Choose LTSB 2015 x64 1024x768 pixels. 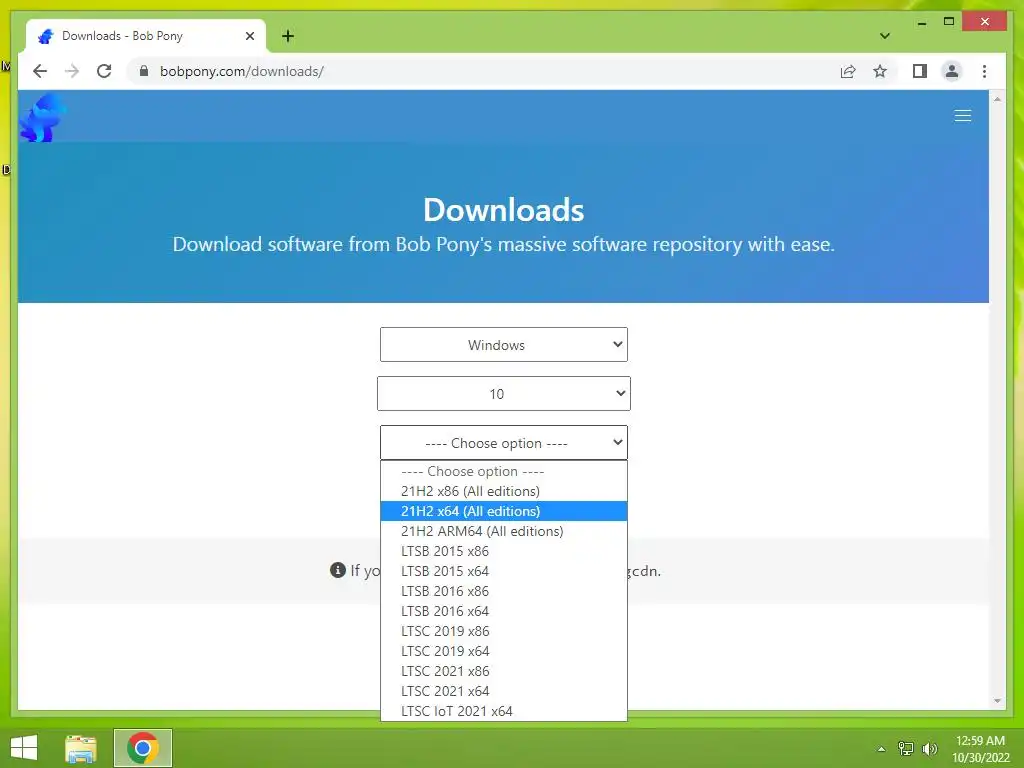coord(504,571)
